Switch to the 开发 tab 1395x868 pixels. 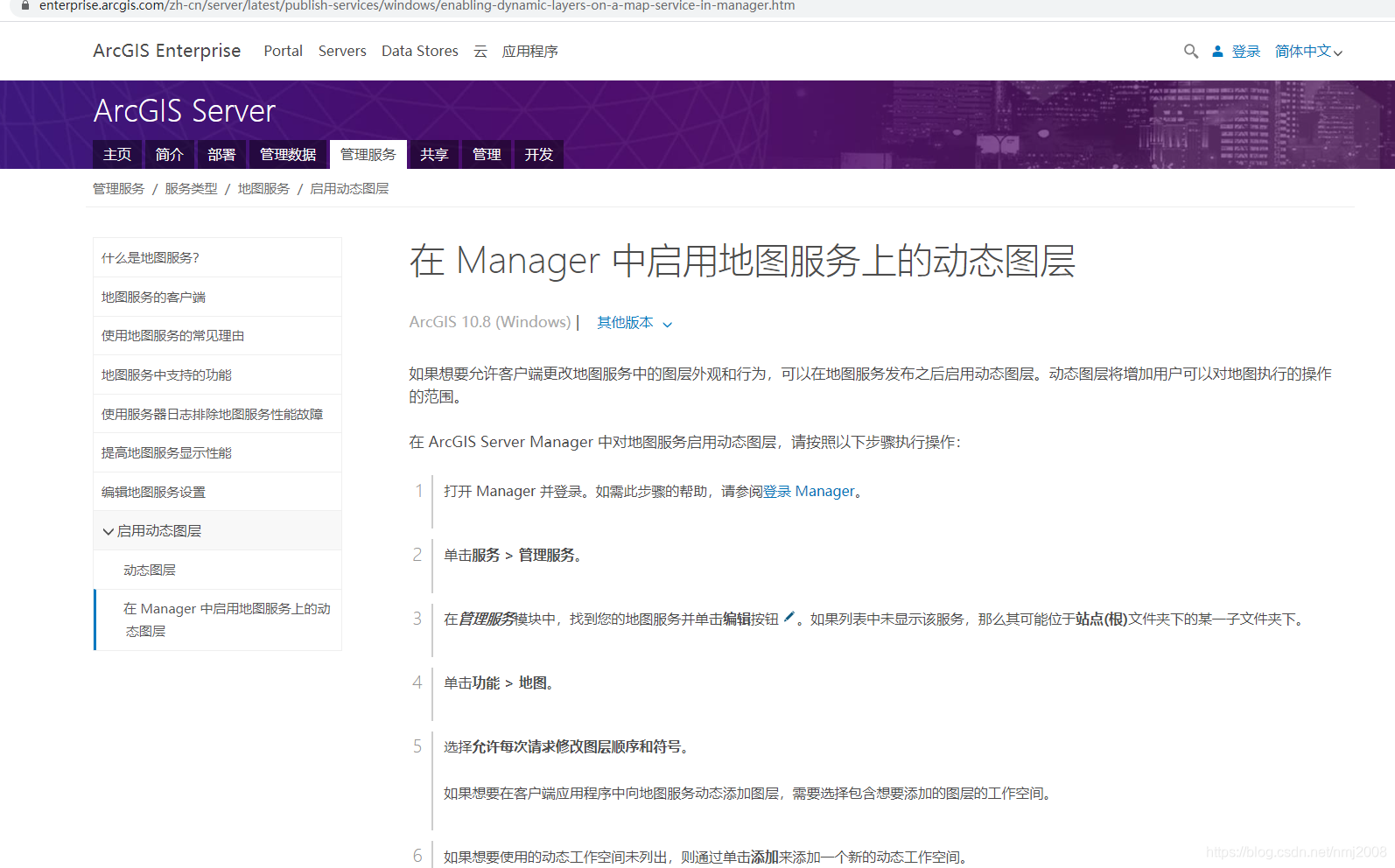[539, 155]
